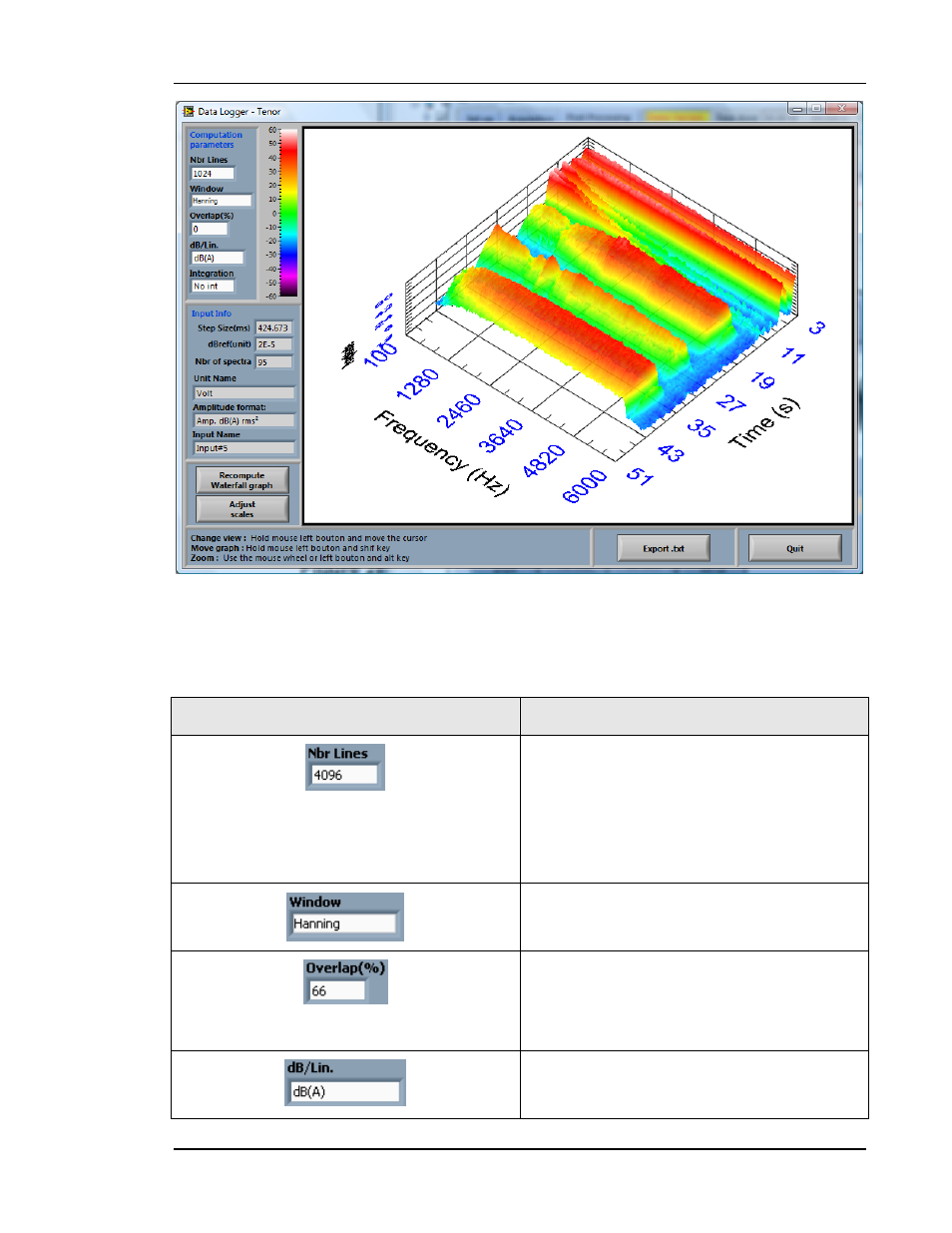Minimize the Data Logger window

click(x=796, y=108)
